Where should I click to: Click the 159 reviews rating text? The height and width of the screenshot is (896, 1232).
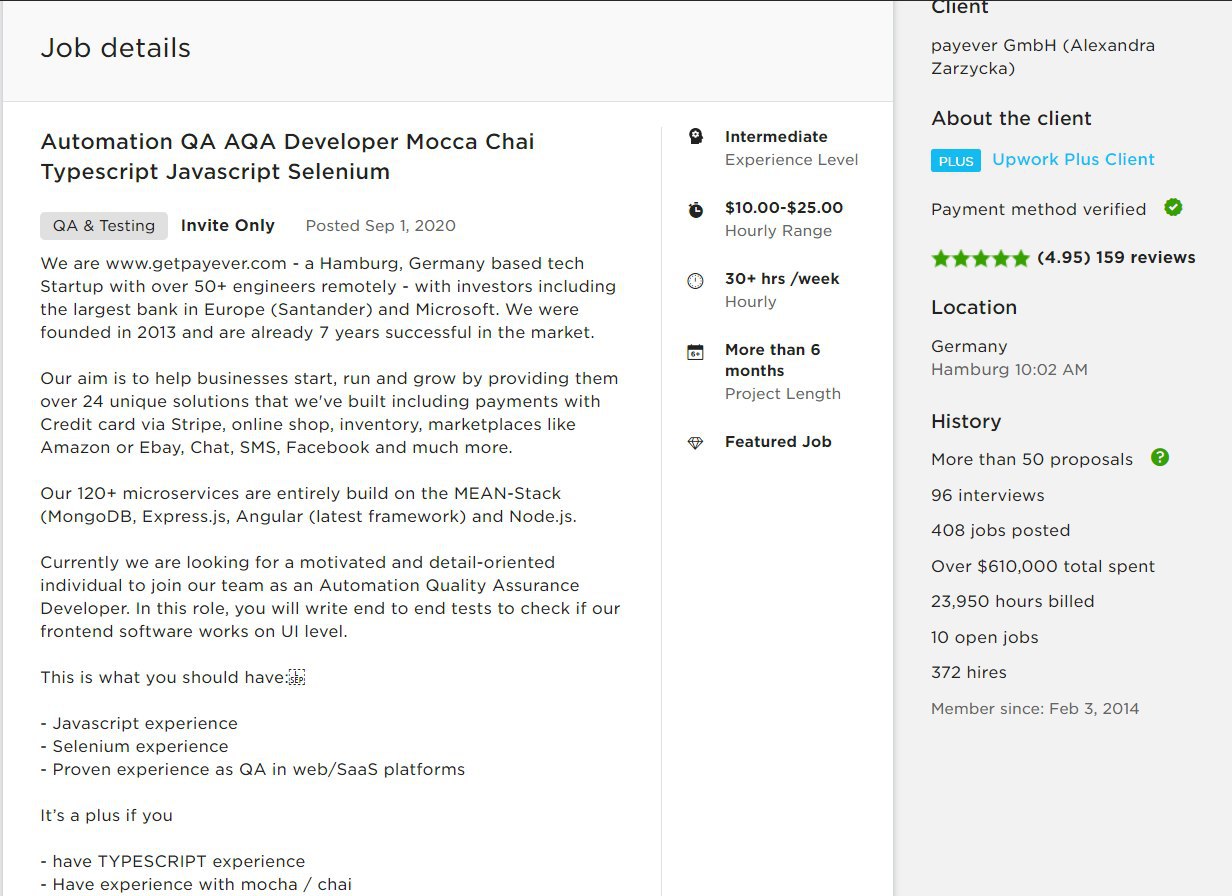click(1116, 257)
